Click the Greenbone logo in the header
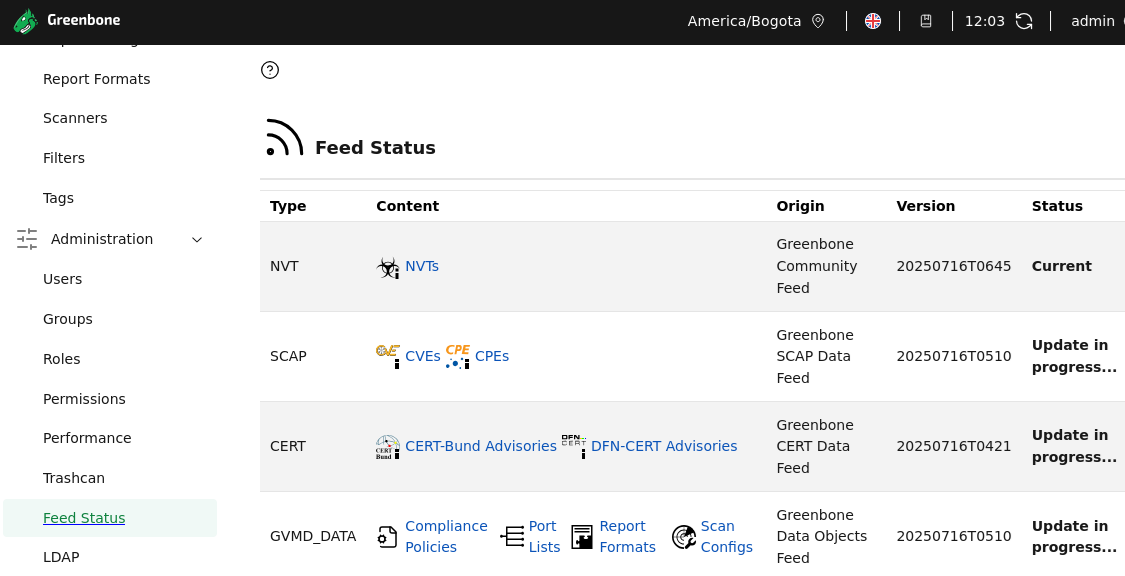Viewport: 1125px width, 576px height. [x=67, y=21]
